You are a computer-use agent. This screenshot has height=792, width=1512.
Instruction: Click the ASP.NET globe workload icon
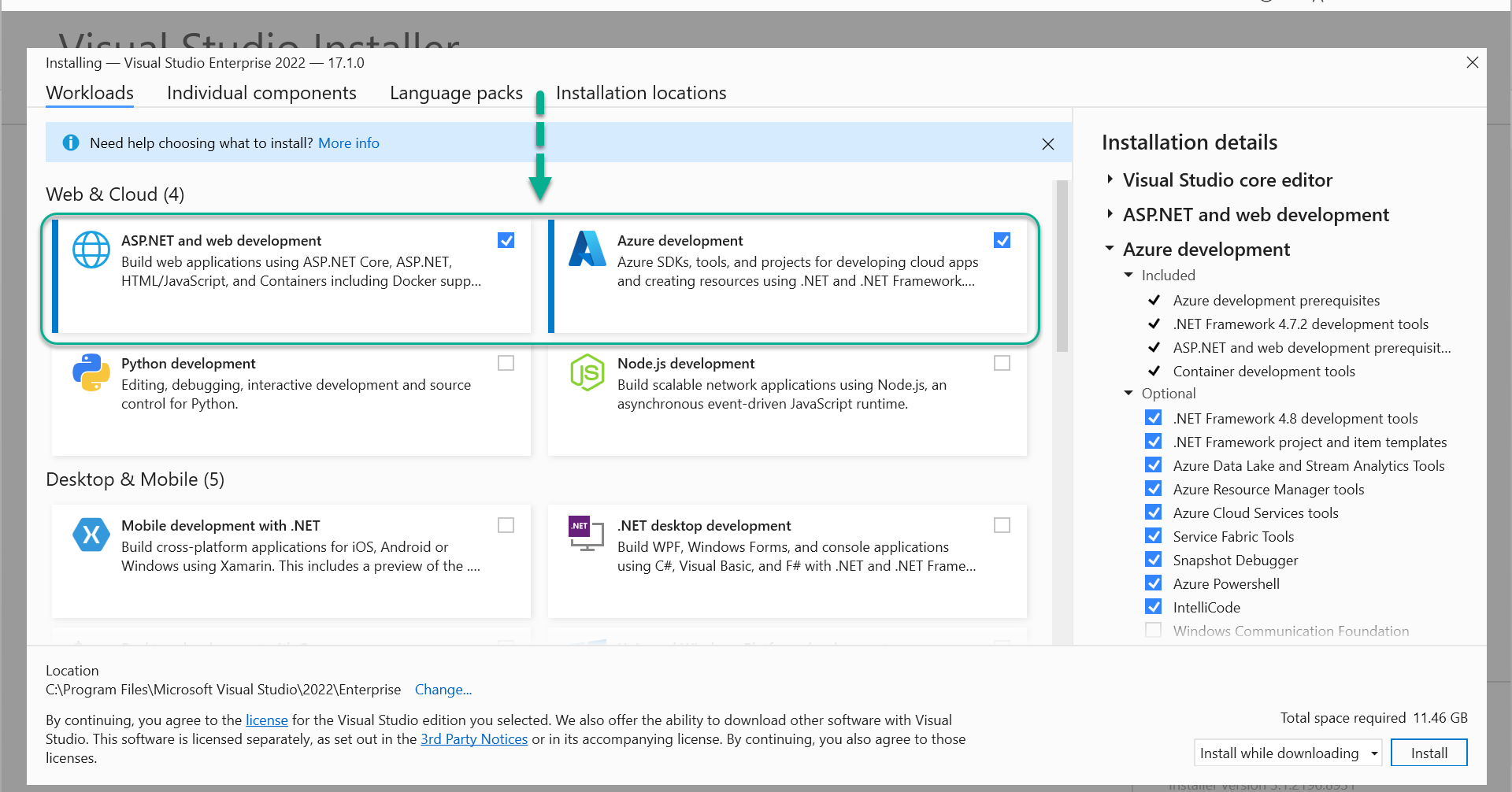(x=91, y=250)
